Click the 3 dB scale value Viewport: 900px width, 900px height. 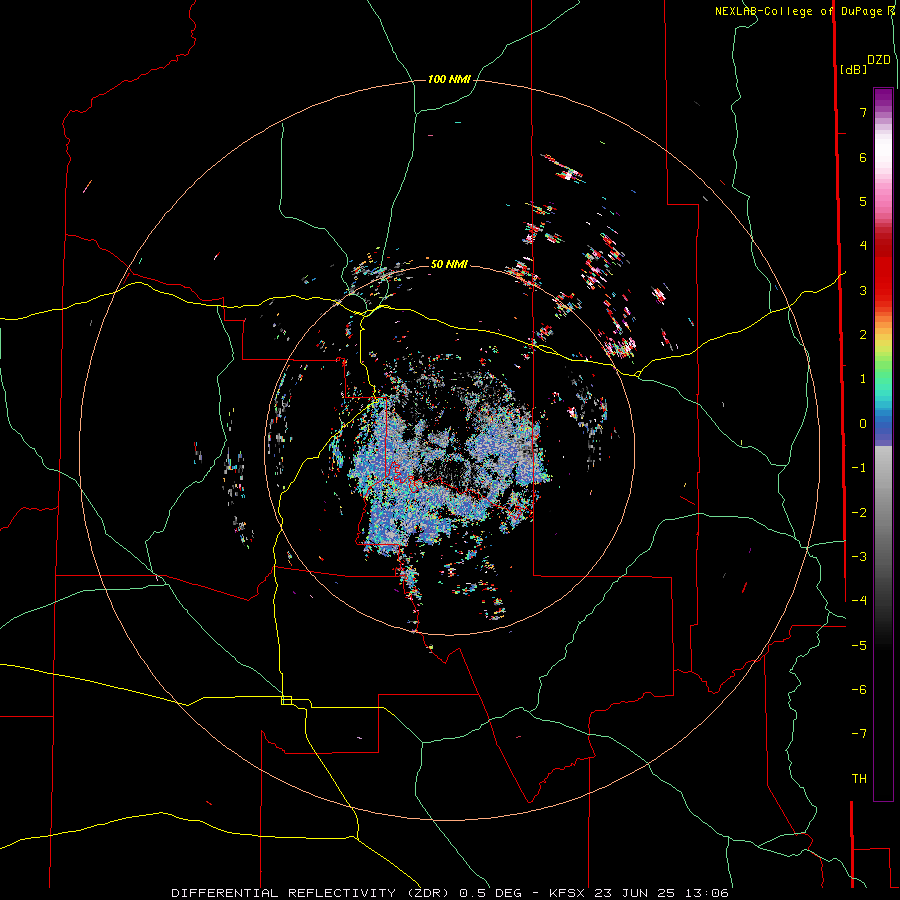(863, 290)
